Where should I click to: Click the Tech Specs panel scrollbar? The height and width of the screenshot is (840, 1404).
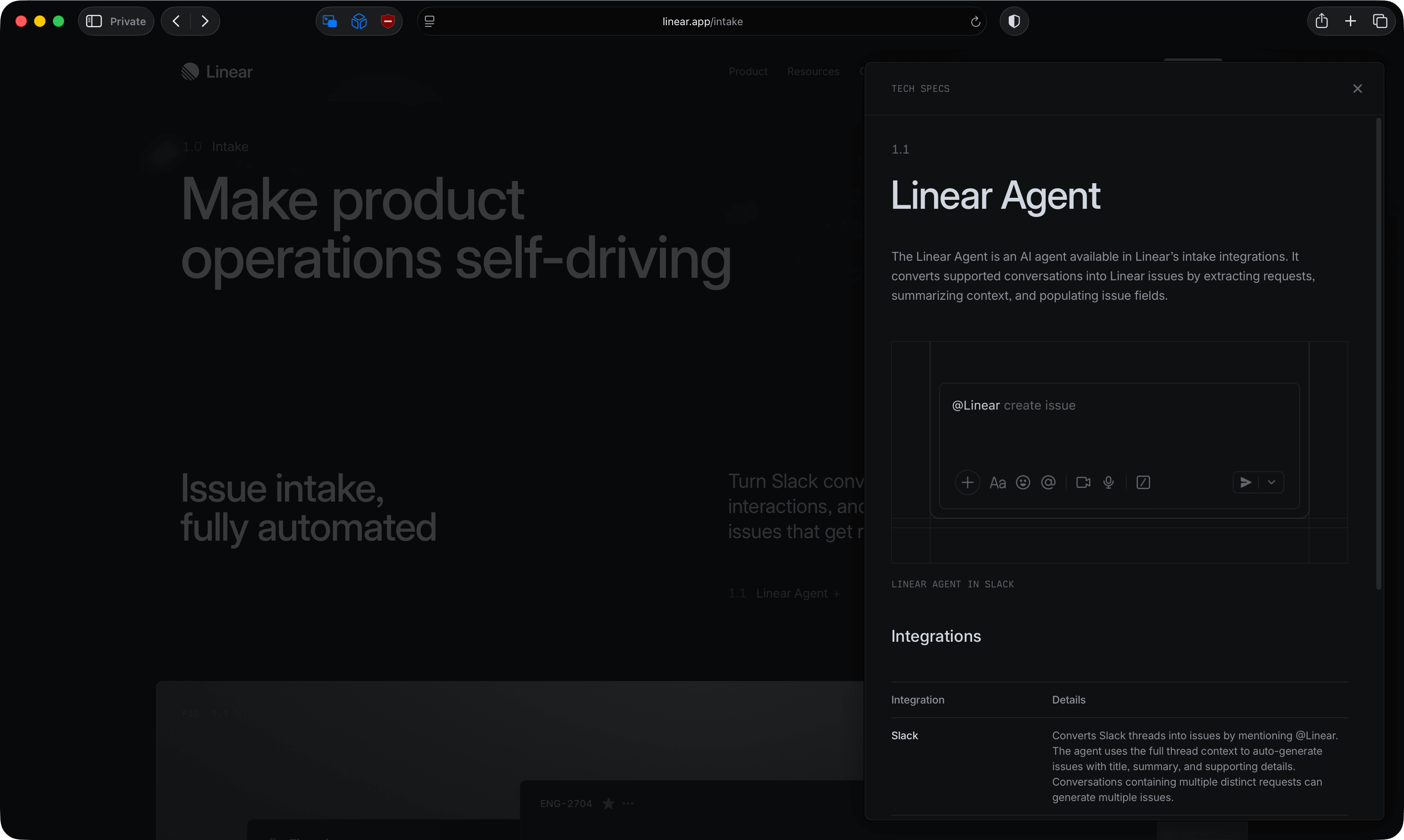click(x=1378, y=354)
